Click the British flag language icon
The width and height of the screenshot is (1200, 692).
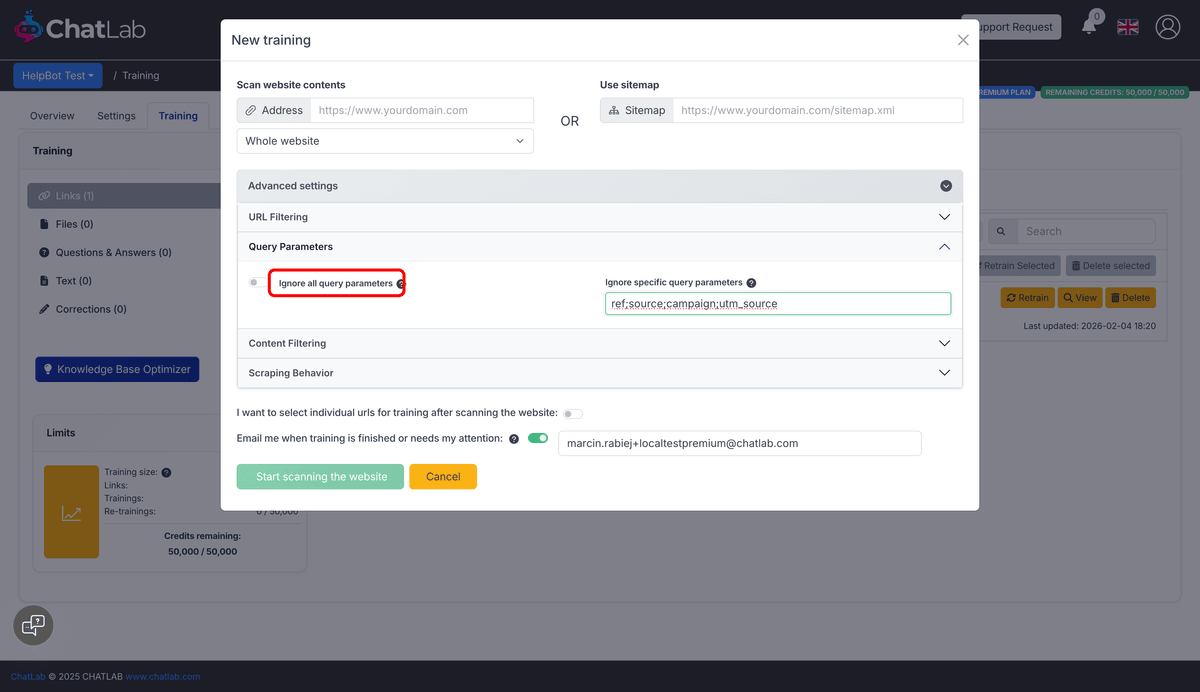[x=1127, y=27]
